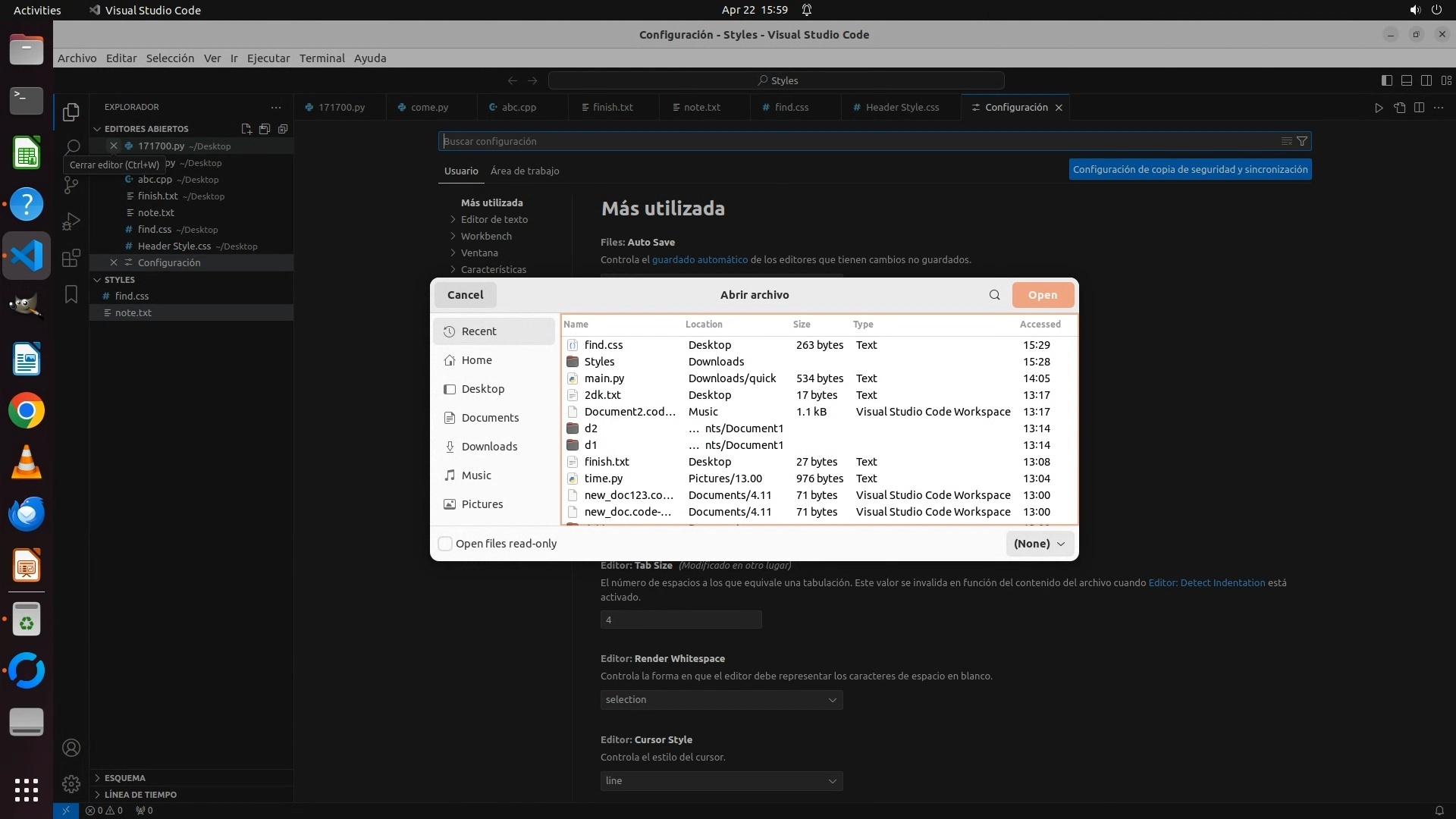This screenshot has width=1456, height=819.
Task: Open the Source Control view icon
Action: [x=71, y=184]
